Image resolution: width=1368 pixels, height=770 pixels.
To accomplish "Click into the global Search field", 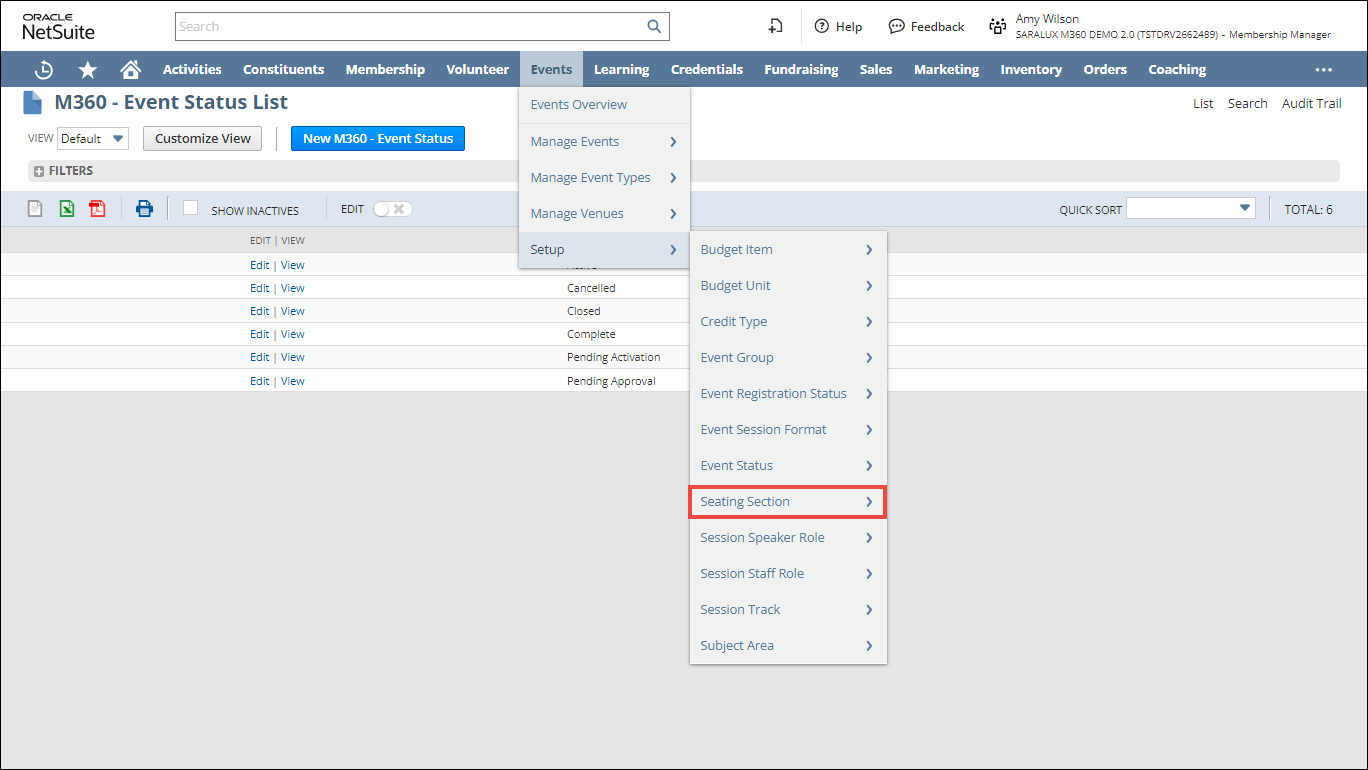I will (x=410, y=27).
